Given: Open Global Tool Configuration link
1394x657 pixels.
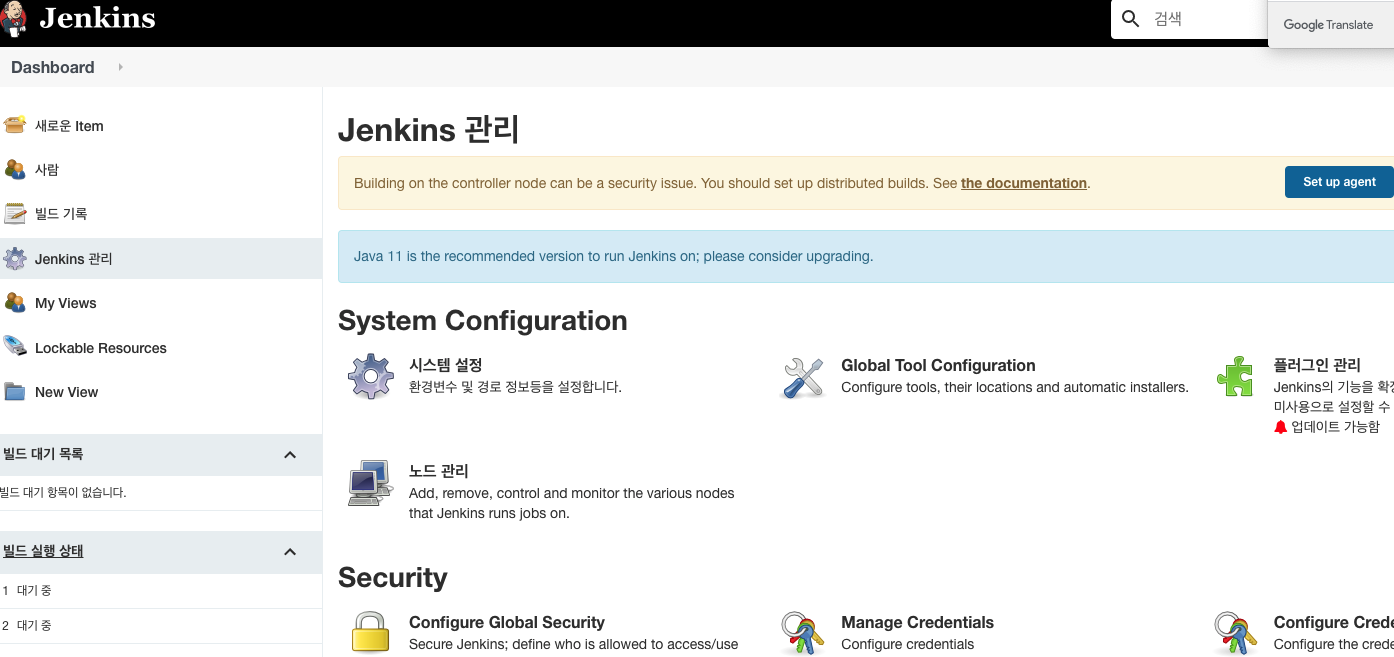Looking at the screenshot, I should coord(938,365).
